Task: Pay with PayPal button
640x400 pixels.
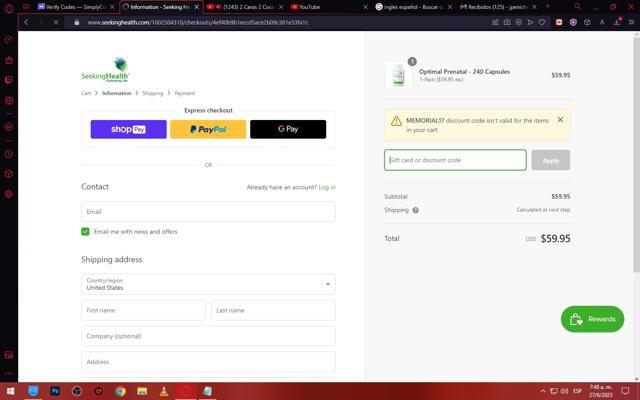Action: coord(208,129)
